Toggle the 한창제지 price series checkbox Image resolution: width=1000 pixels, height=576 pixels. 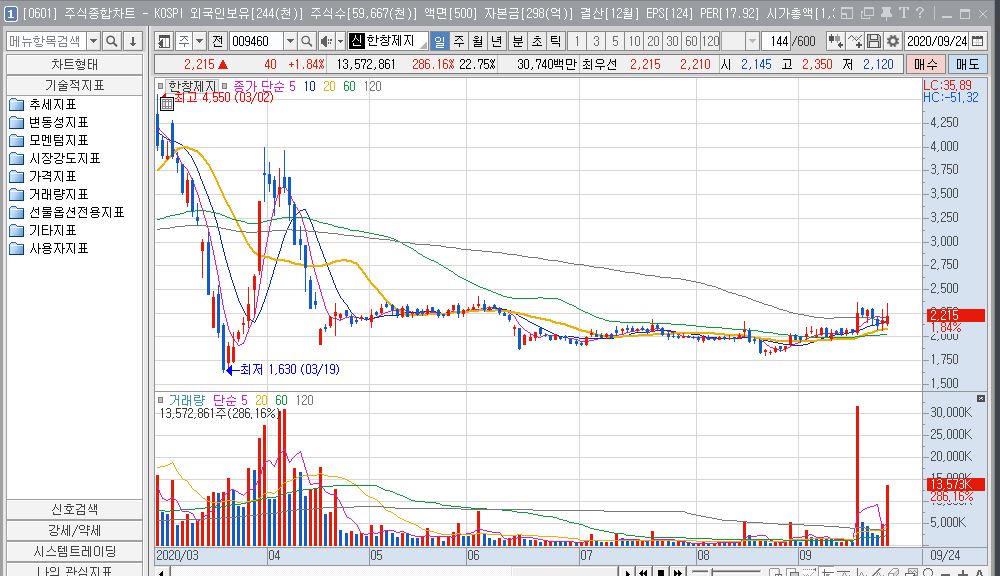(x=160, y=85)
